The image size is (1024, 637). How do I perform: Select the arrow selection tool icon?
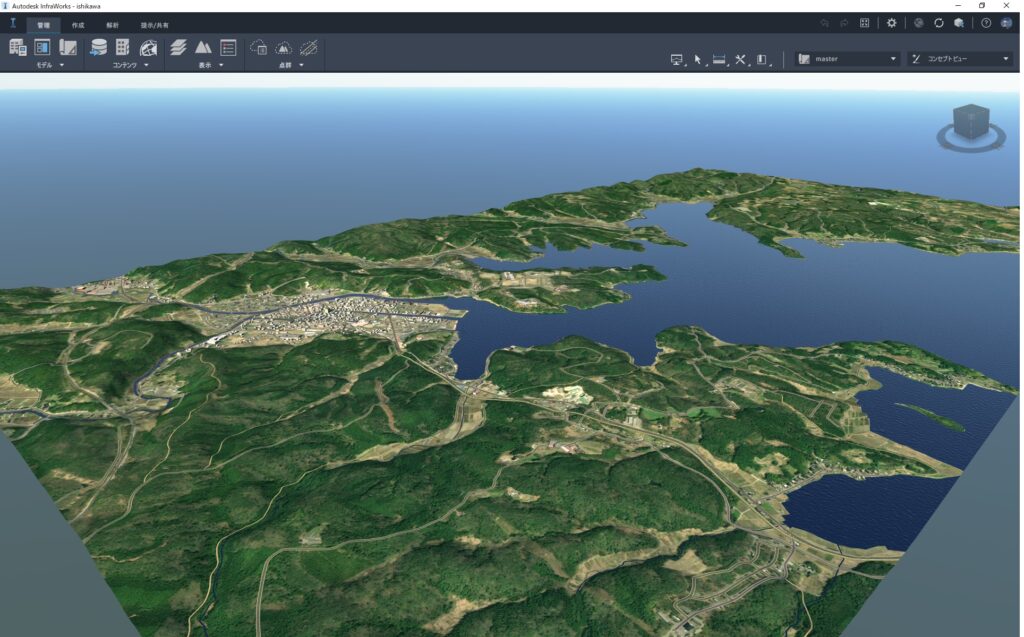(697, 59)
